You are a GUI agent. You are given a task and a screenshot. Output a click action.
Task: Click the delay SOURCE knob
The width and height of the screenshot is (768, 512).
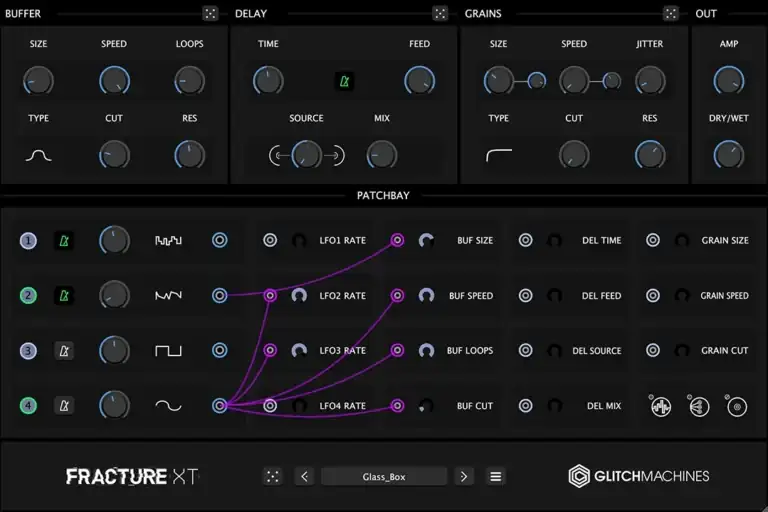307,155
